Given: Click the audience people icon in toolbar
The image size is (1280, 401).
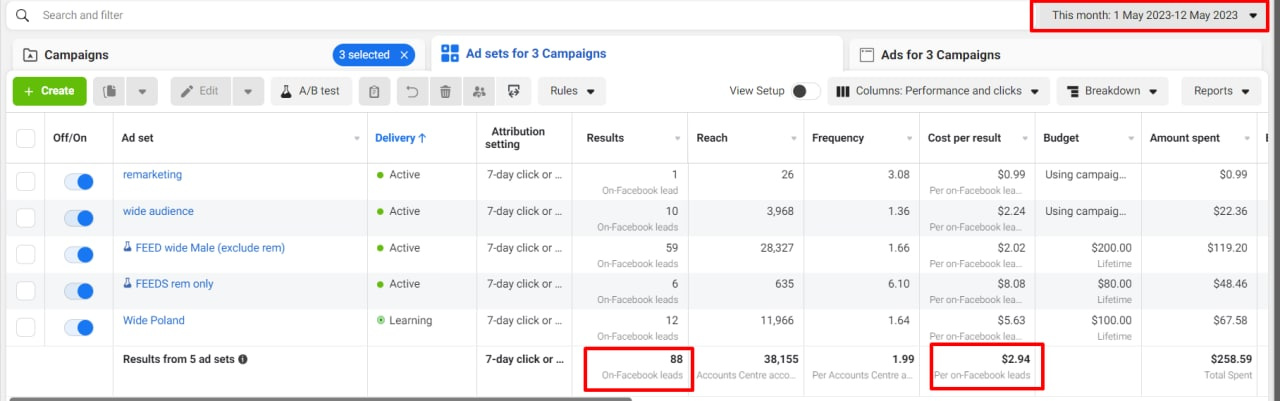Looking at the screenshot, I should (x=479, y=91).
